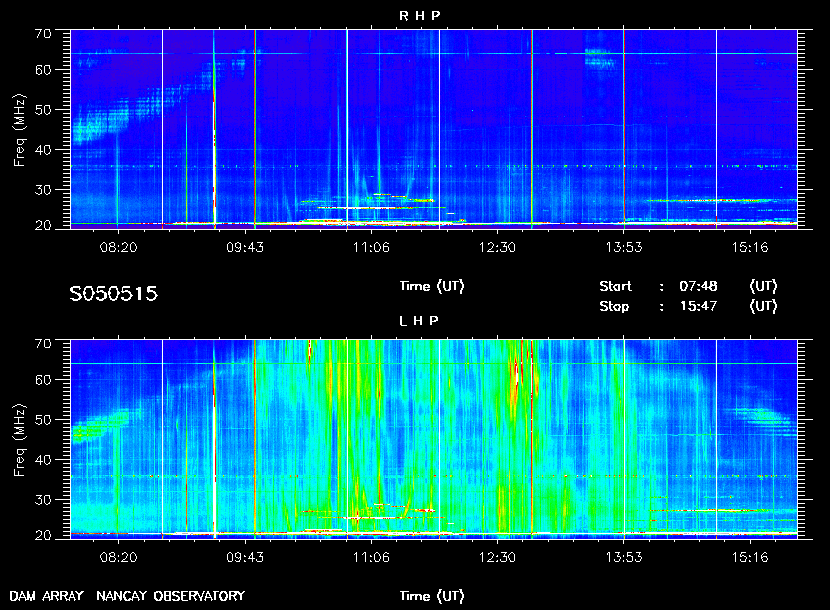Select the 07:48 start time value
The width and height of the screenshot is (830, 610).
[x=698, y=286]
